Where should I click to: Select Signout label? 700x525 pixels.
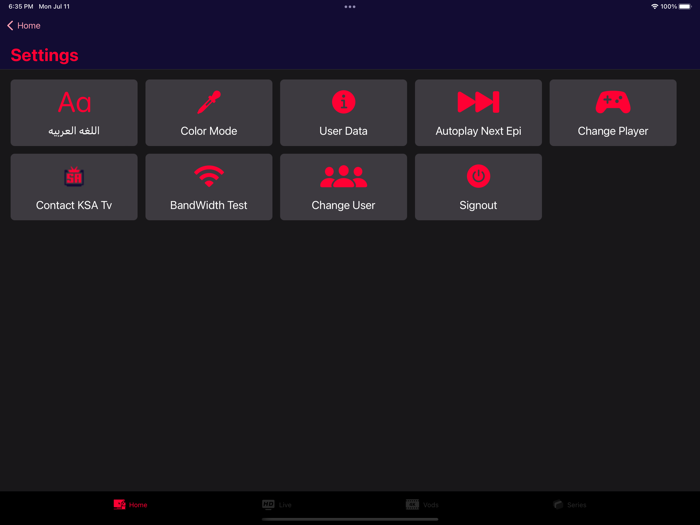pos(478,205)
